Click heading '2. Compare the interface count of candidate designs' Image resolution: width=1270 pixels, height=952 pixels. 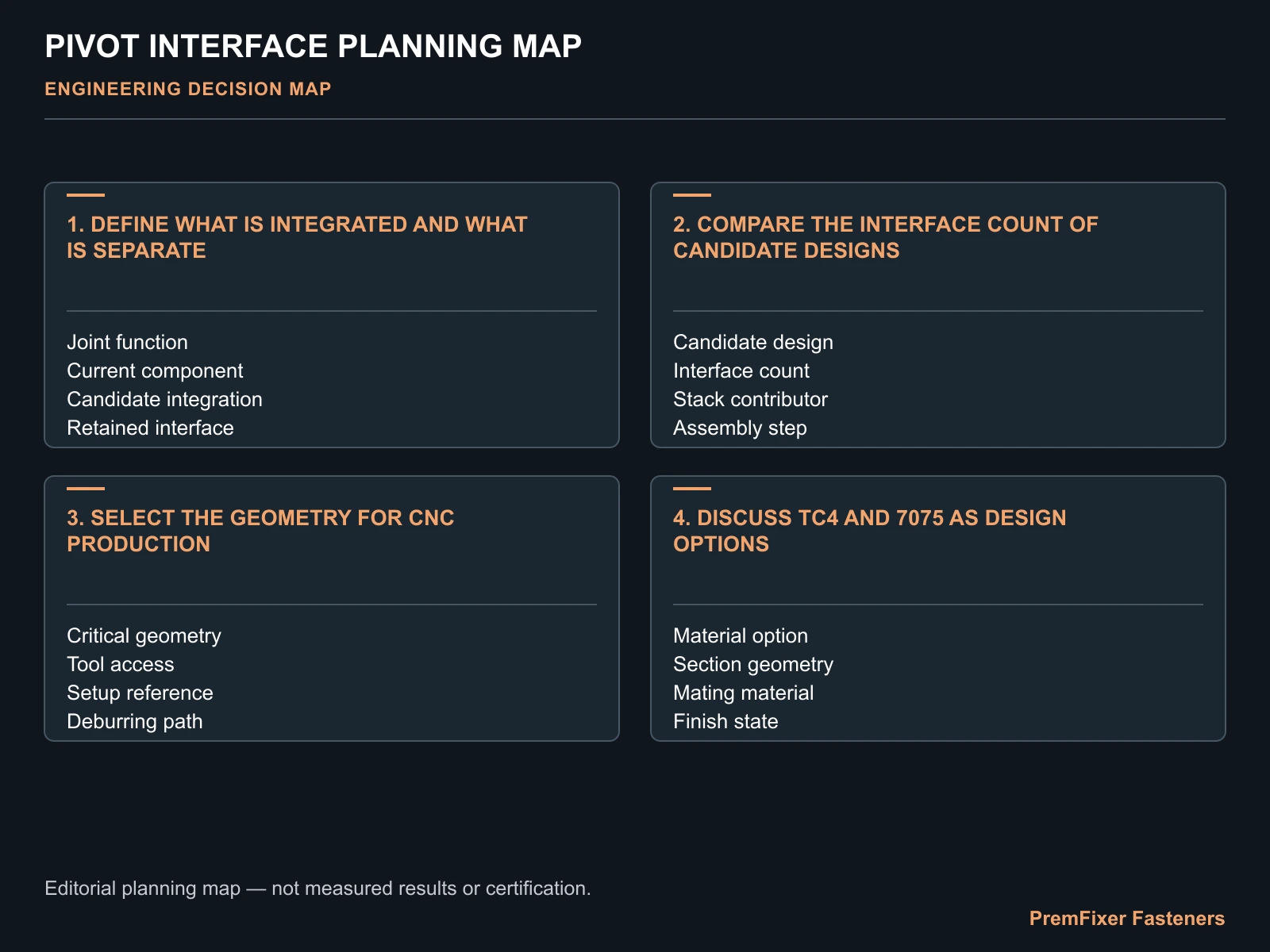pos(885,237)
